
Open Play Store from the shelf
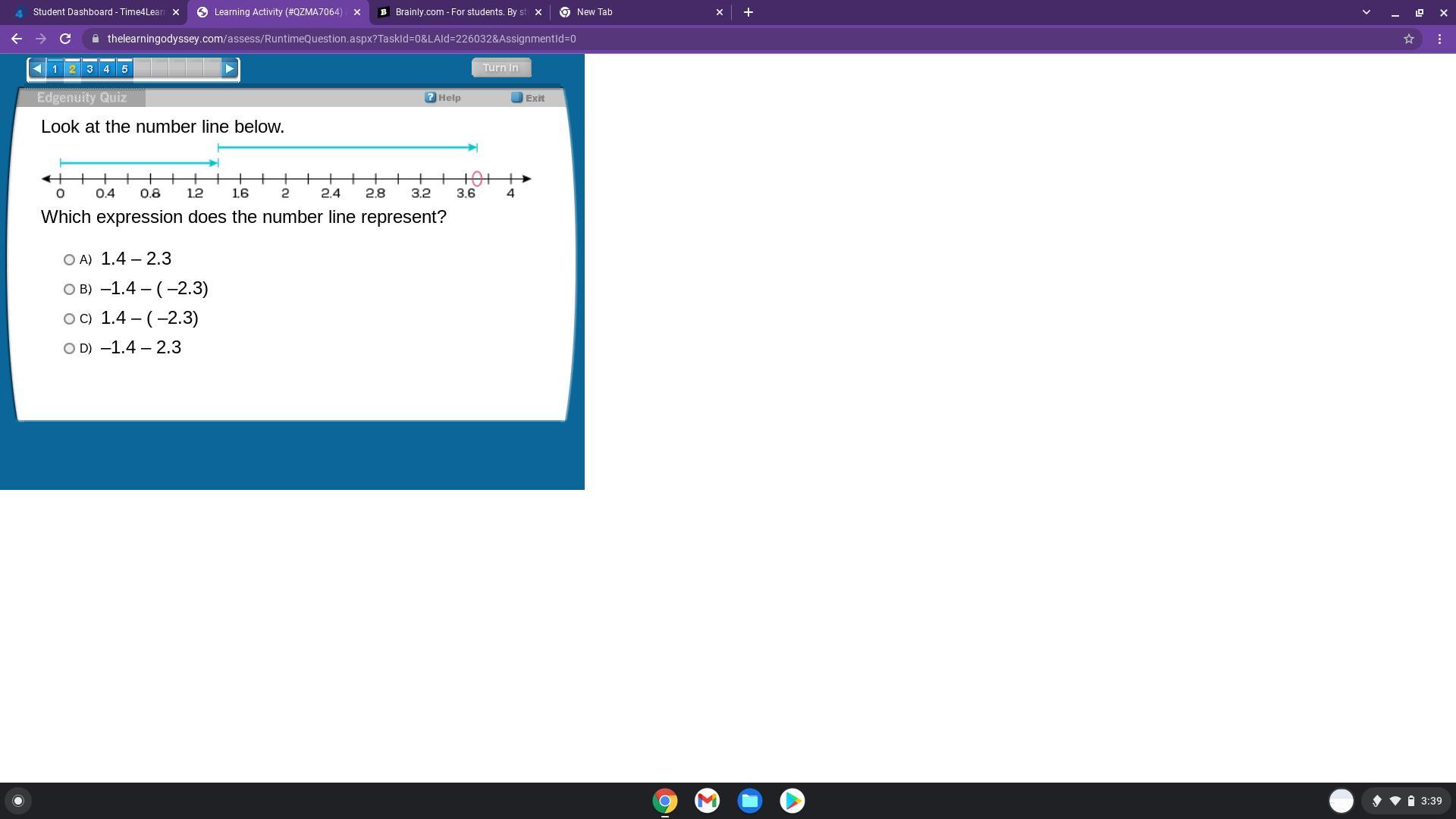792,801
